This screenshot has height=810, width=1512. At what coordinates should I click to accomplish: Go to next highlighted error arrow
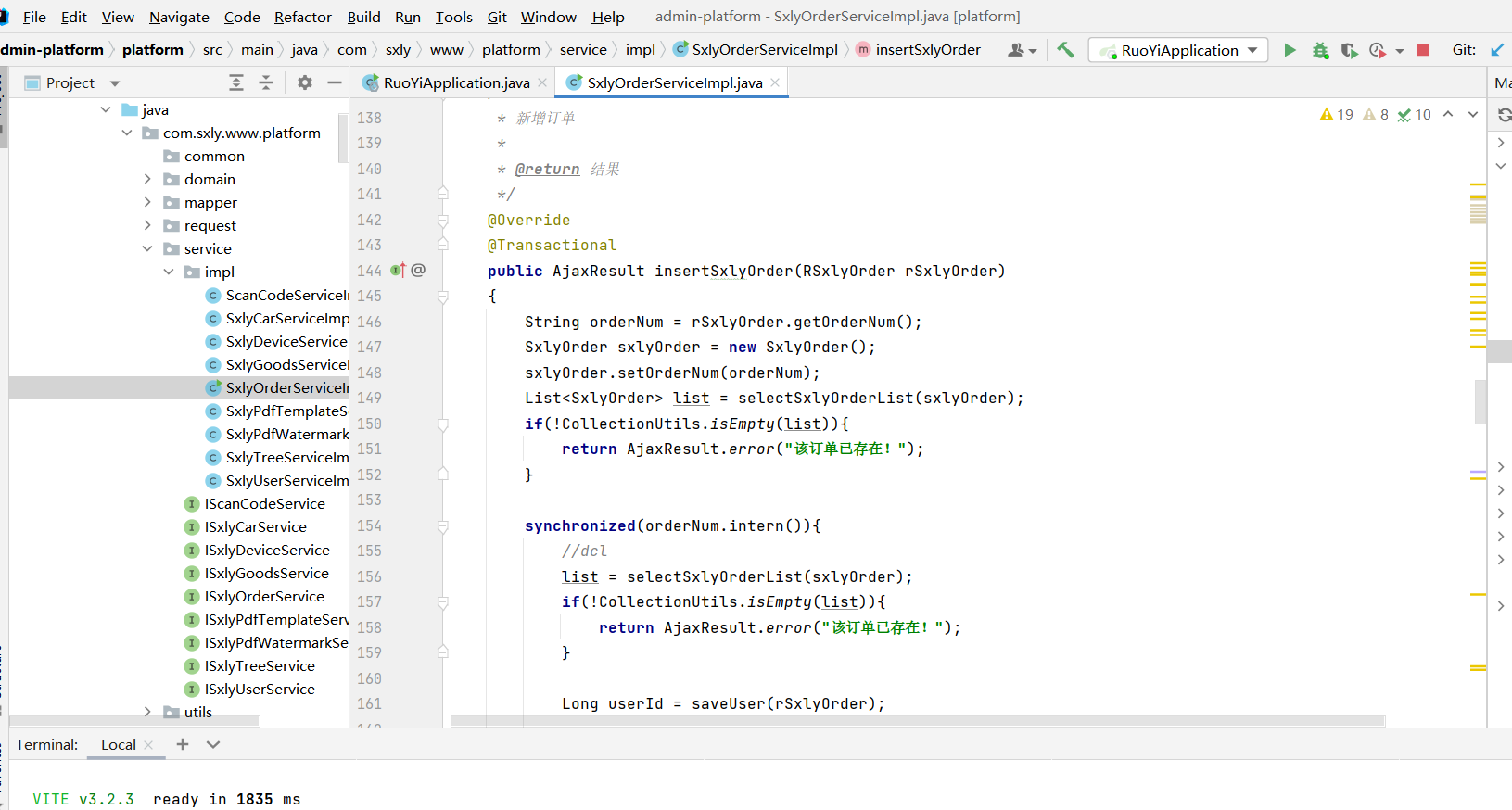tap(1473, 114)
